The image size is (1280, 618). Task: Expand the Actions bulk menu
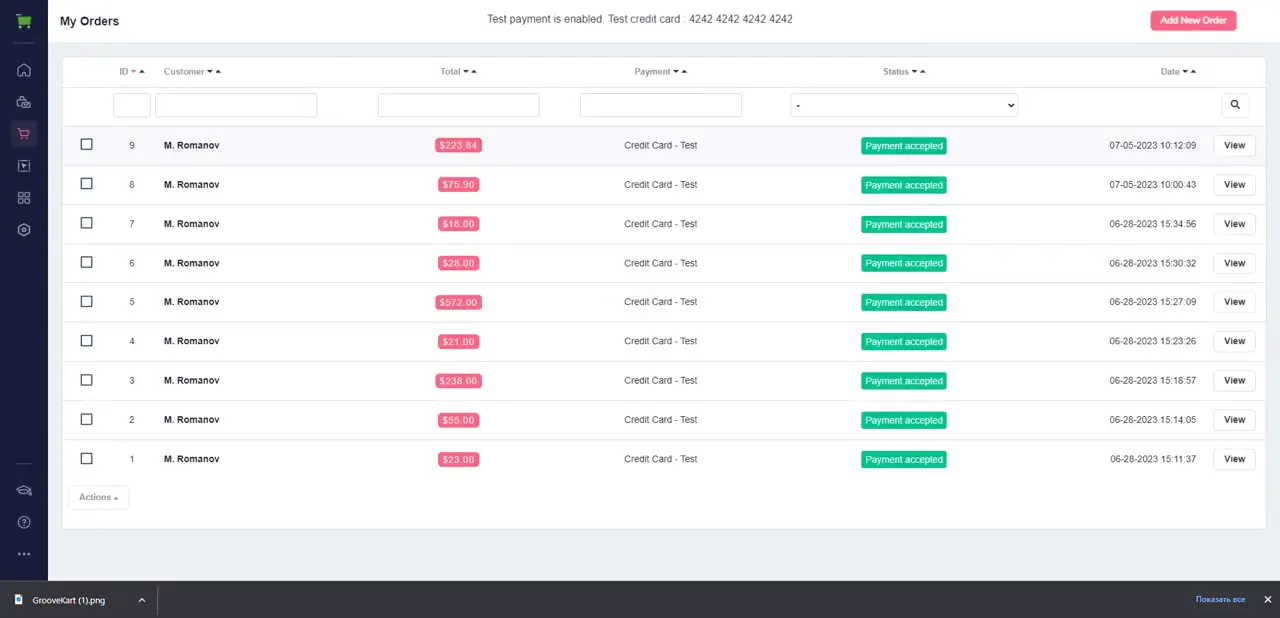[98, 497]
